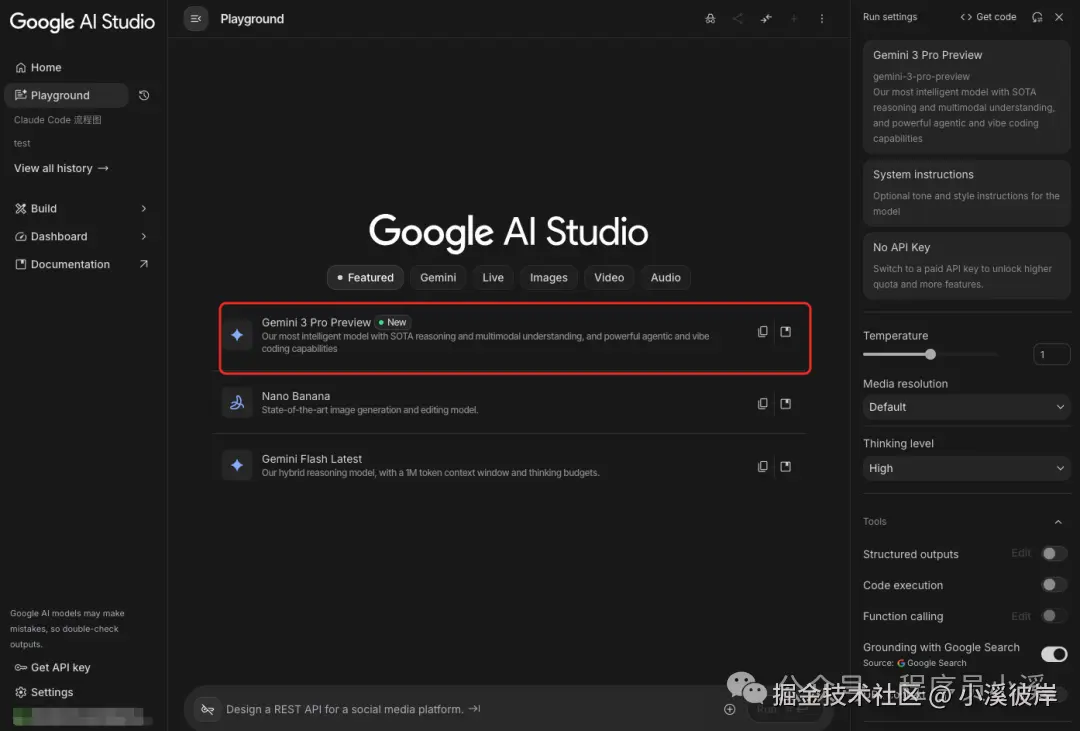Open the Claude Code history entry
The width and height of the screenshot is (1080, 731).
(x=58, y=120)
